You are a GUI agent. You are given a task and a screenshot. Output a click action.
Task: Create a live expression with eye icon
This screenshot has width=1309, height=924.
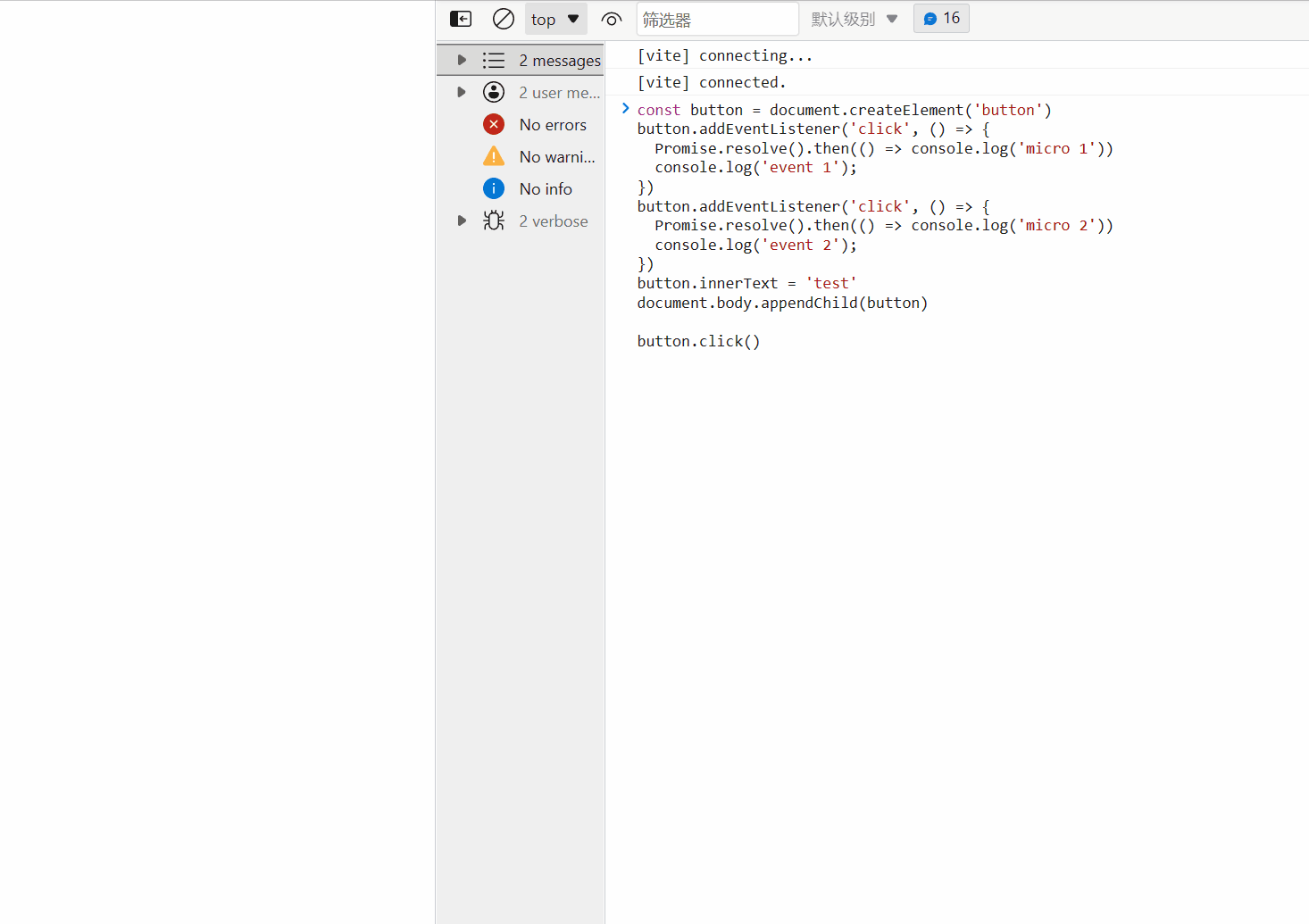point(612,19)
